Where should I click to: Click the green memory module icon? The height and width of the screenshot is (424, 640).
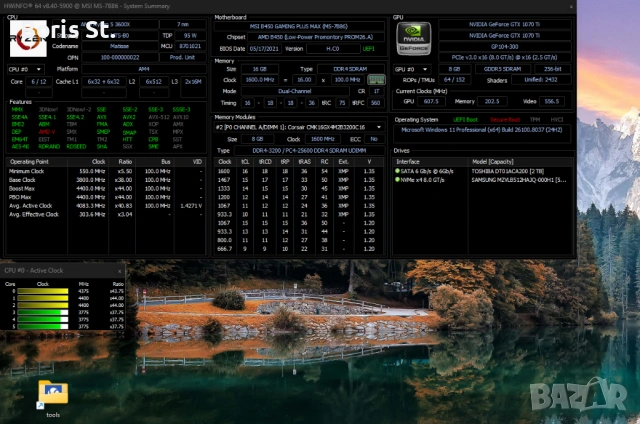pos(376,80)
